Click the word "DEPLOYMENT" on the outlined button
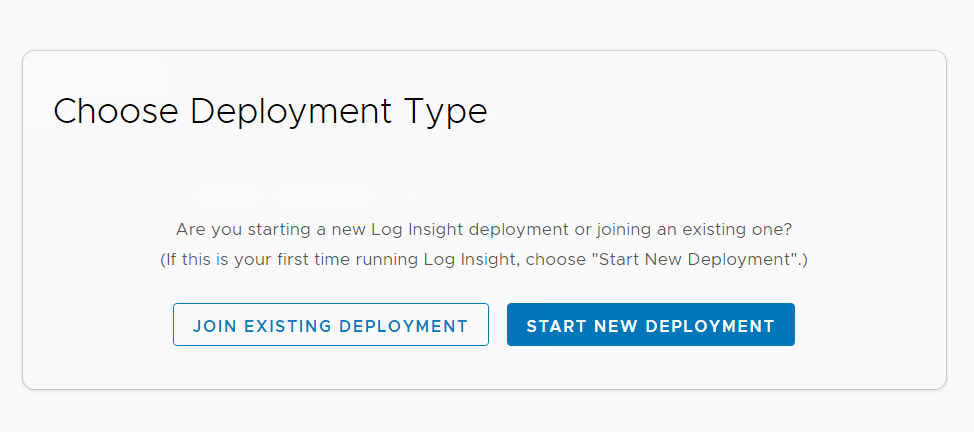974x432 pixels. 404,326
